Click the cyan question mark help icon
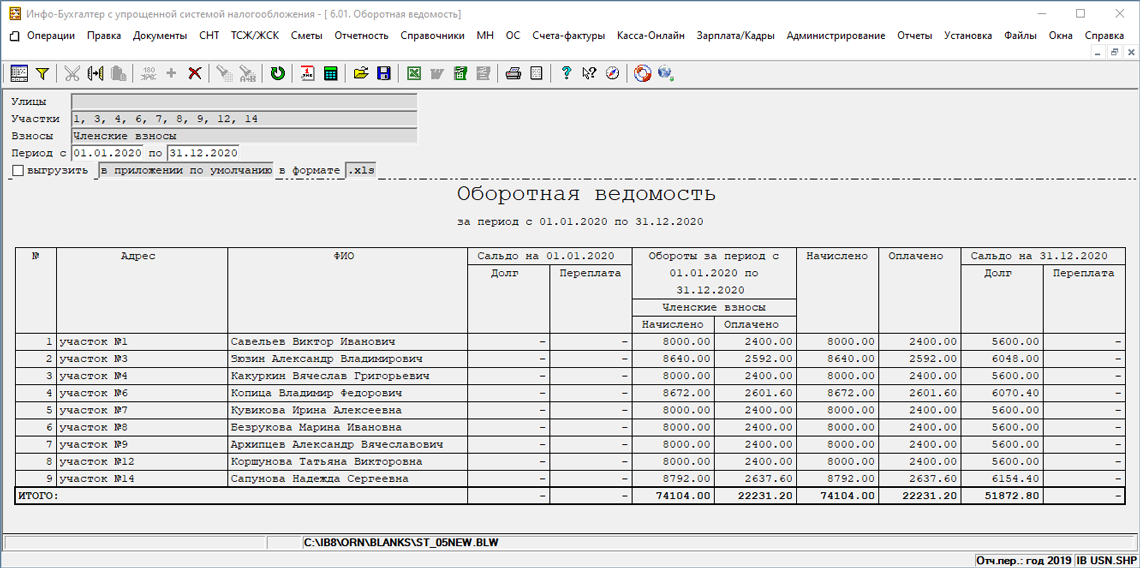 coord(566,73)
